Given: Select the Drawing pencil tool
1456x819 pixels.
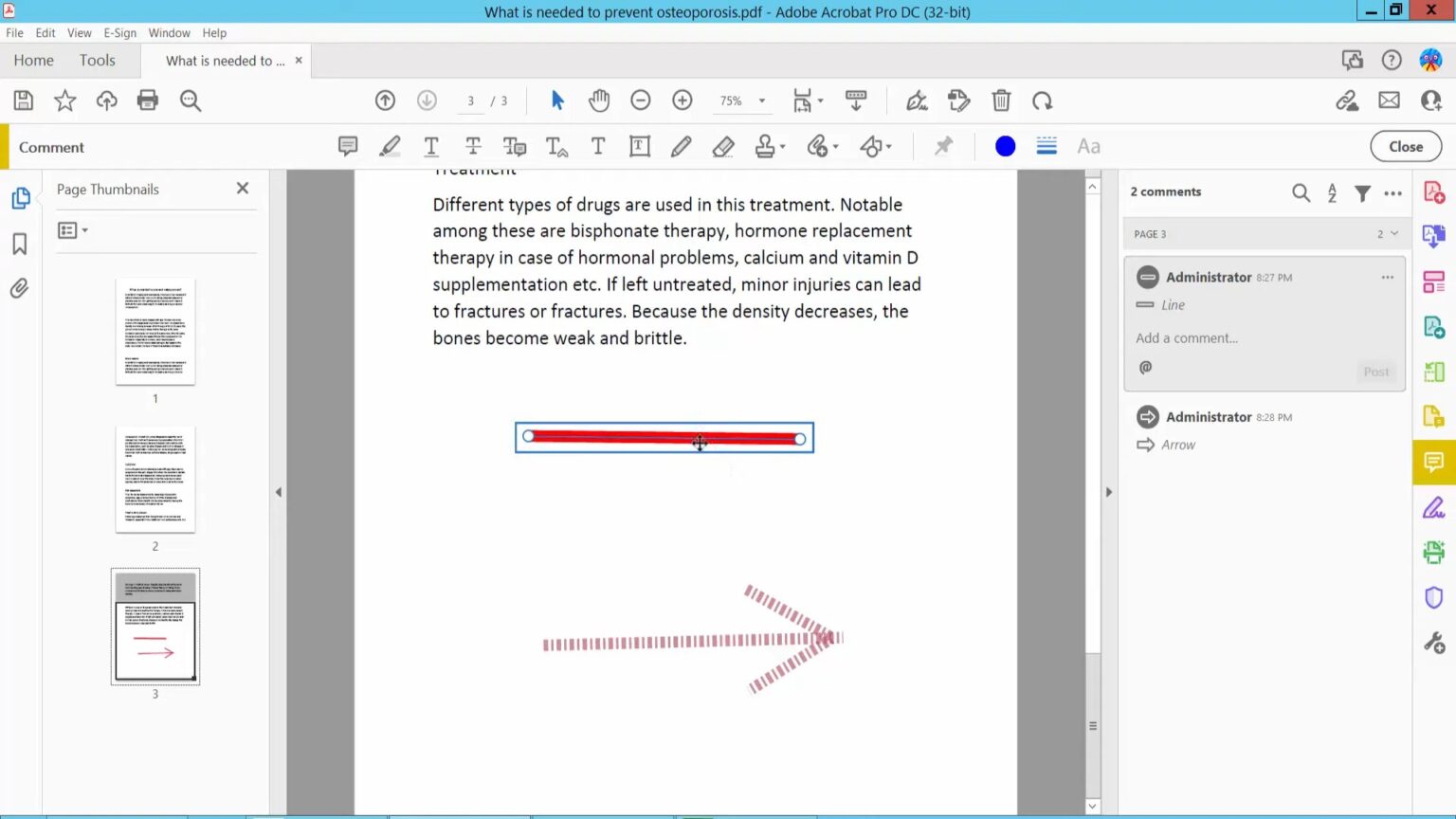Looking at the screenshot, I should (681, 146).
